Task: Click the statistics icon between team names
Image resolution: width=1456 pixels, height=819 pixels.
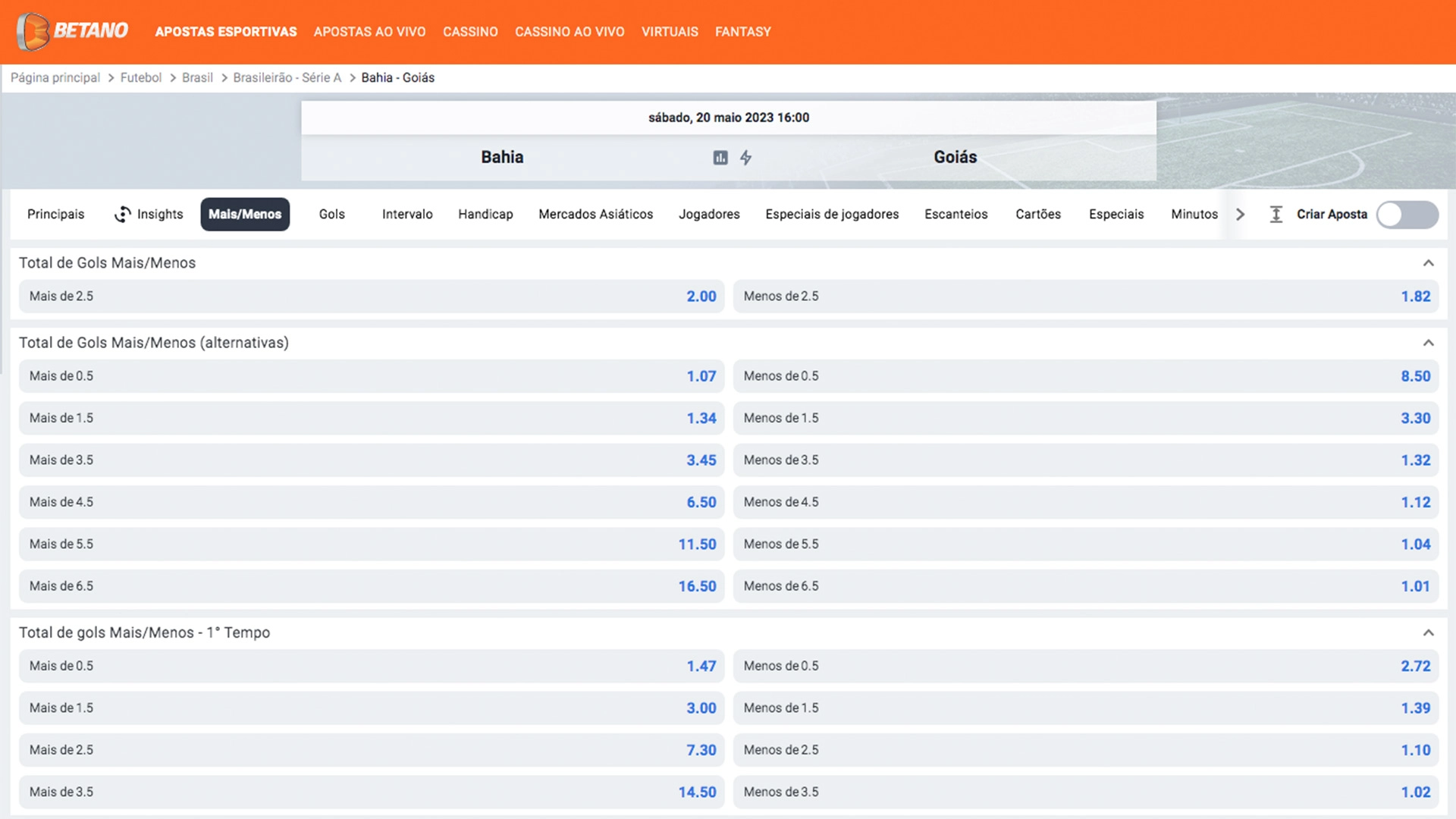Action: (718, 157)
